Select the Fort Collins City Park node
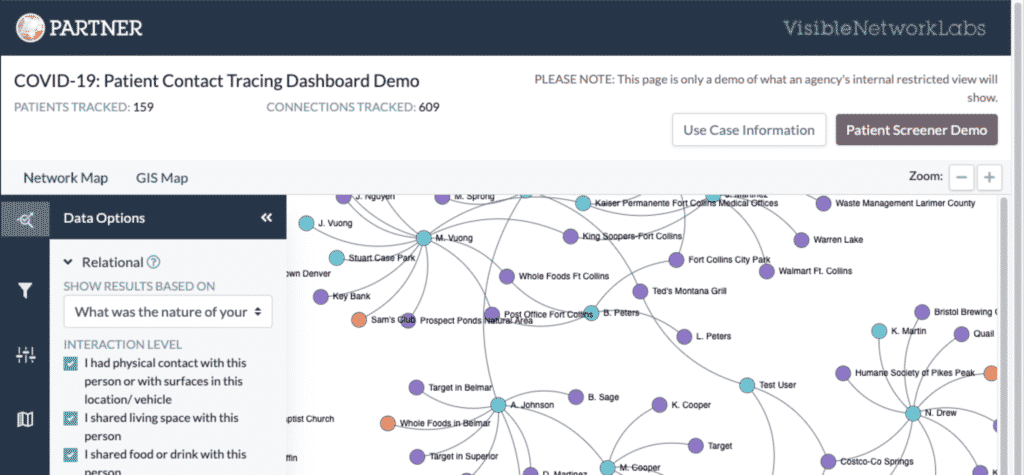 tap(677, 260)
